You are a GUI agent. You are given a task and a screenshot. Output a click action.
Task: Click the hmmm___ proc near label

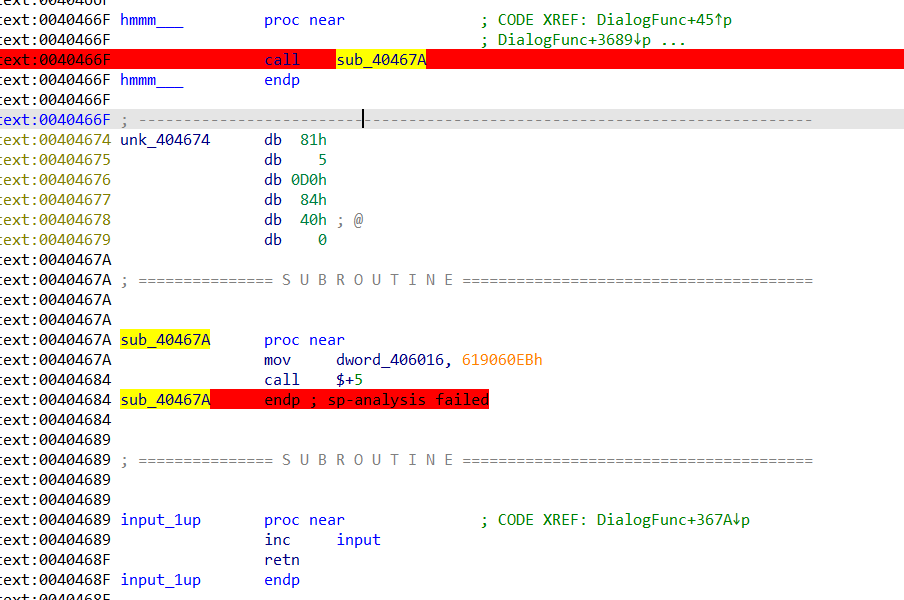pyautogui.click(x=152, y=20)
